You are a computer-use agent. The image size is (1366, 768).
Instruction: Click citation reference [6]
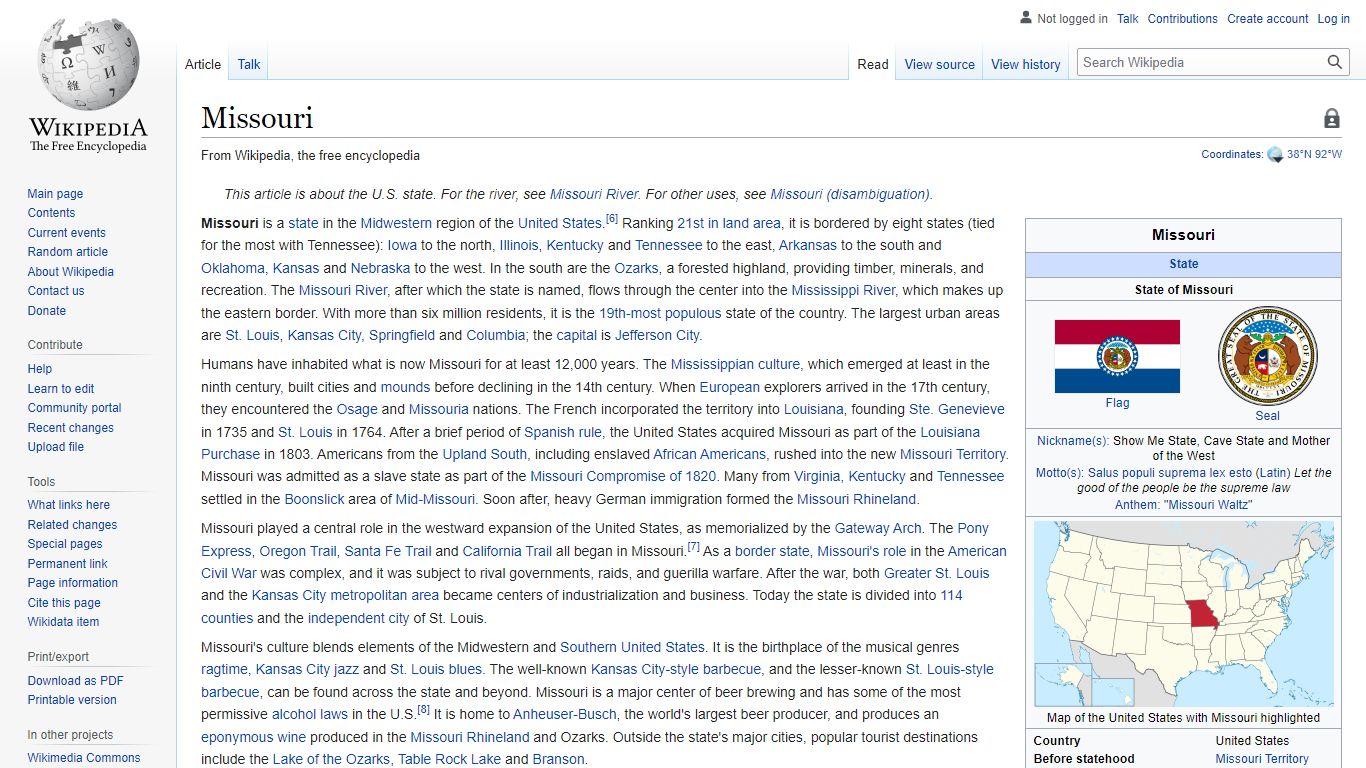[x=612, y=219]
